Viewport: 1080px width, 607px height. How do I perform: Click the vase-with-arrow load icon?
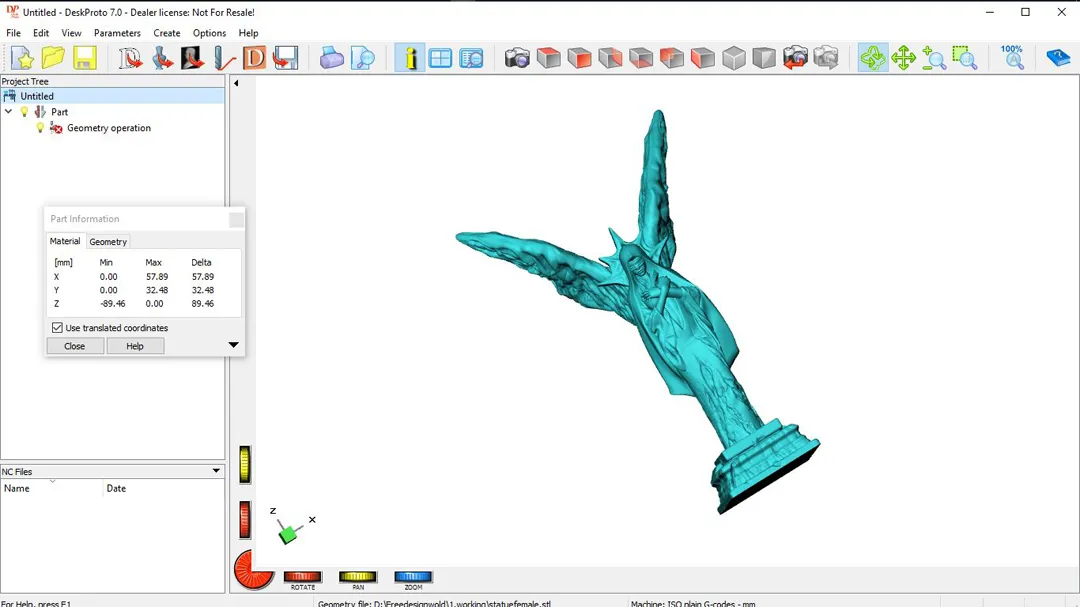click(162, 58)
